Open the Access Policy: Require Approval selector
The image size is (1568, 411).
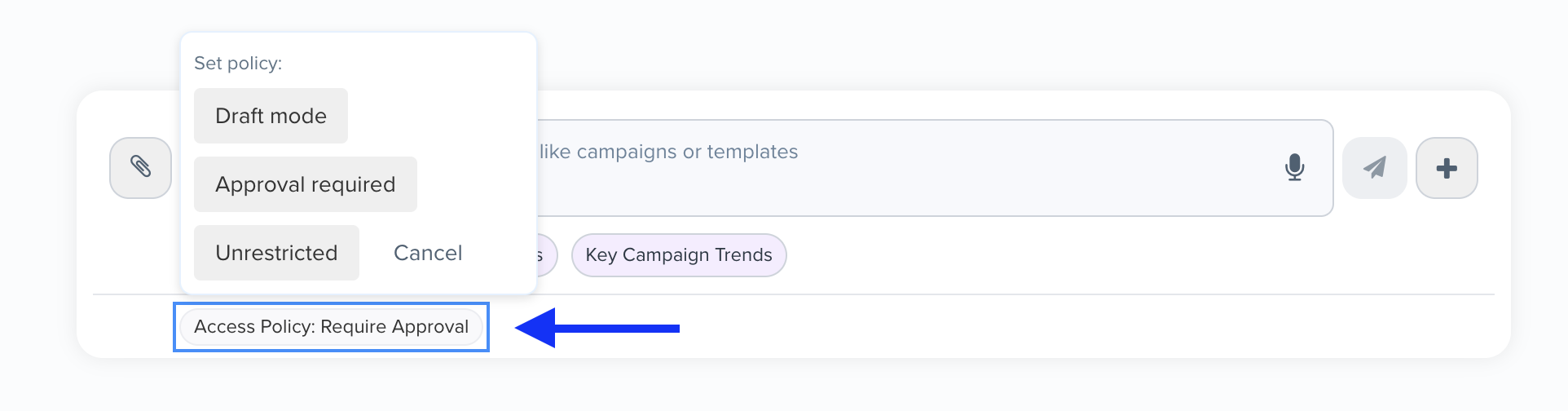[331, 327]
